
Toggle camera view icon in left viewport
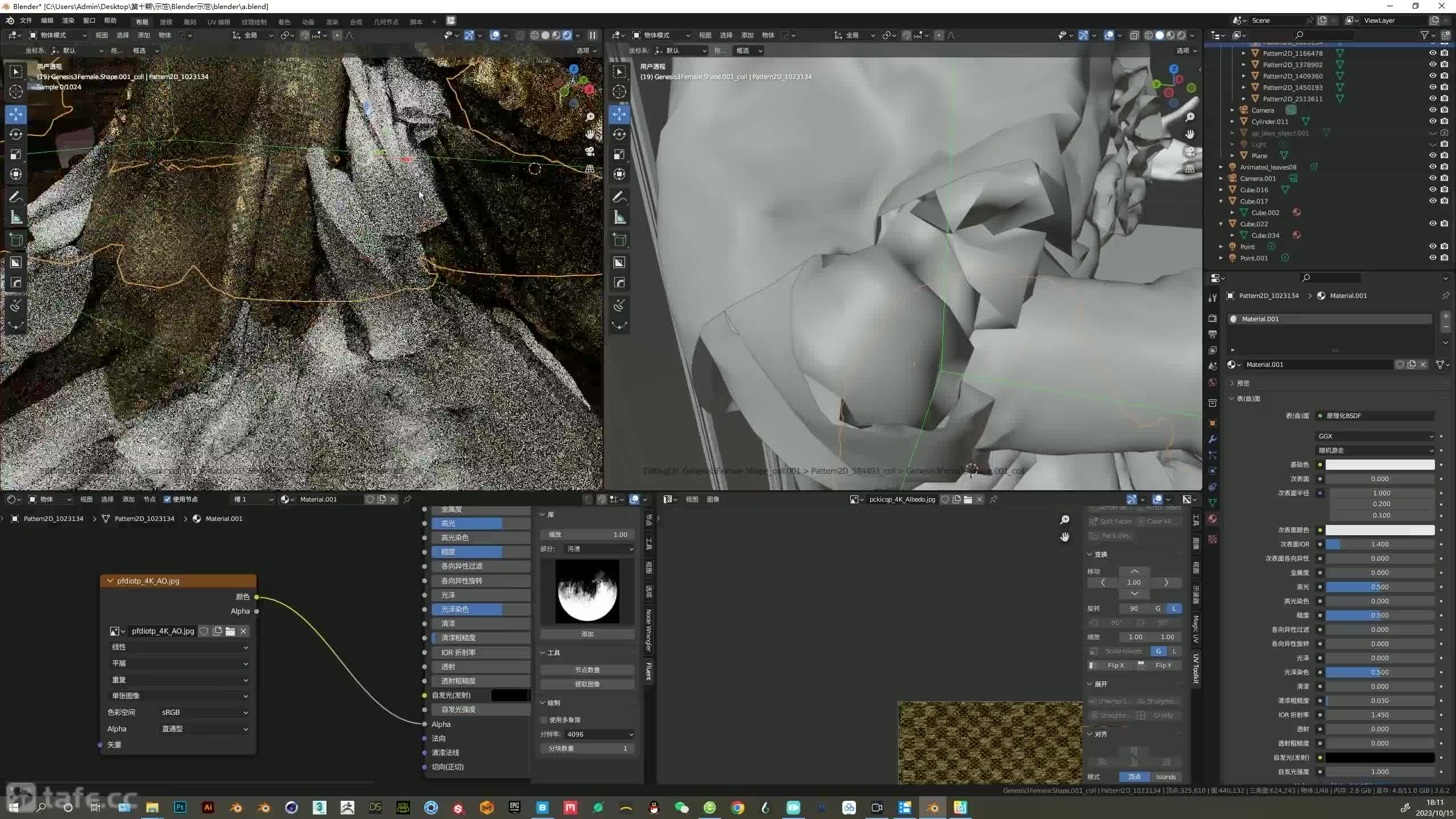click(590, 151)
